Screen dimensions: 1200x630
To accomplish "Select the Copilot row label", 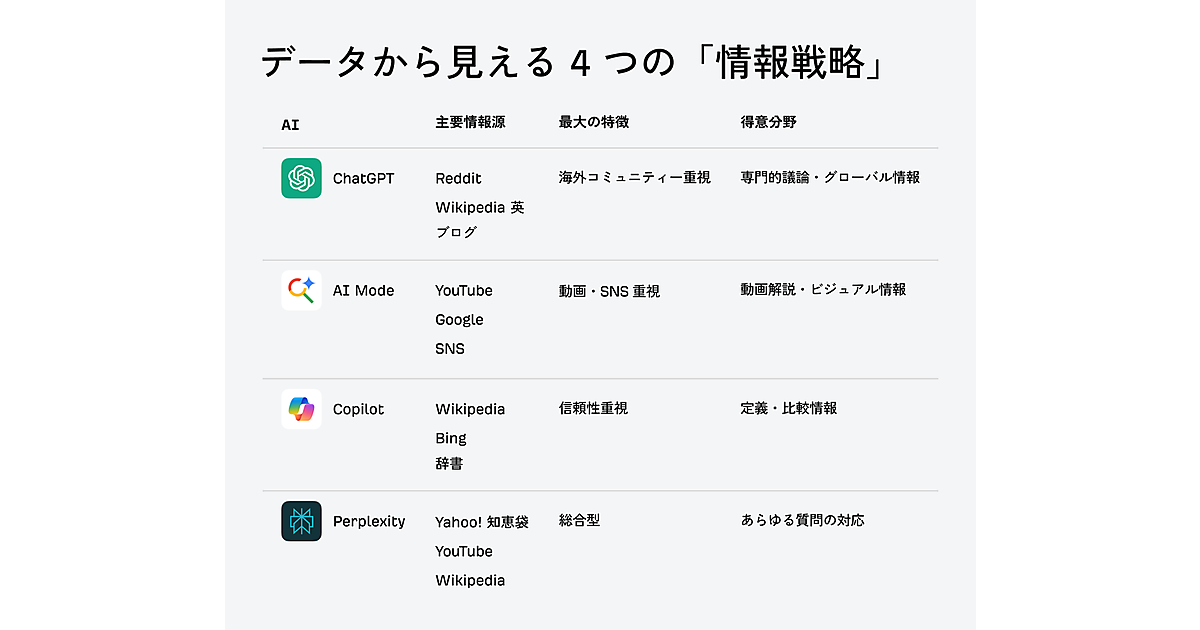I will (358, 409).
